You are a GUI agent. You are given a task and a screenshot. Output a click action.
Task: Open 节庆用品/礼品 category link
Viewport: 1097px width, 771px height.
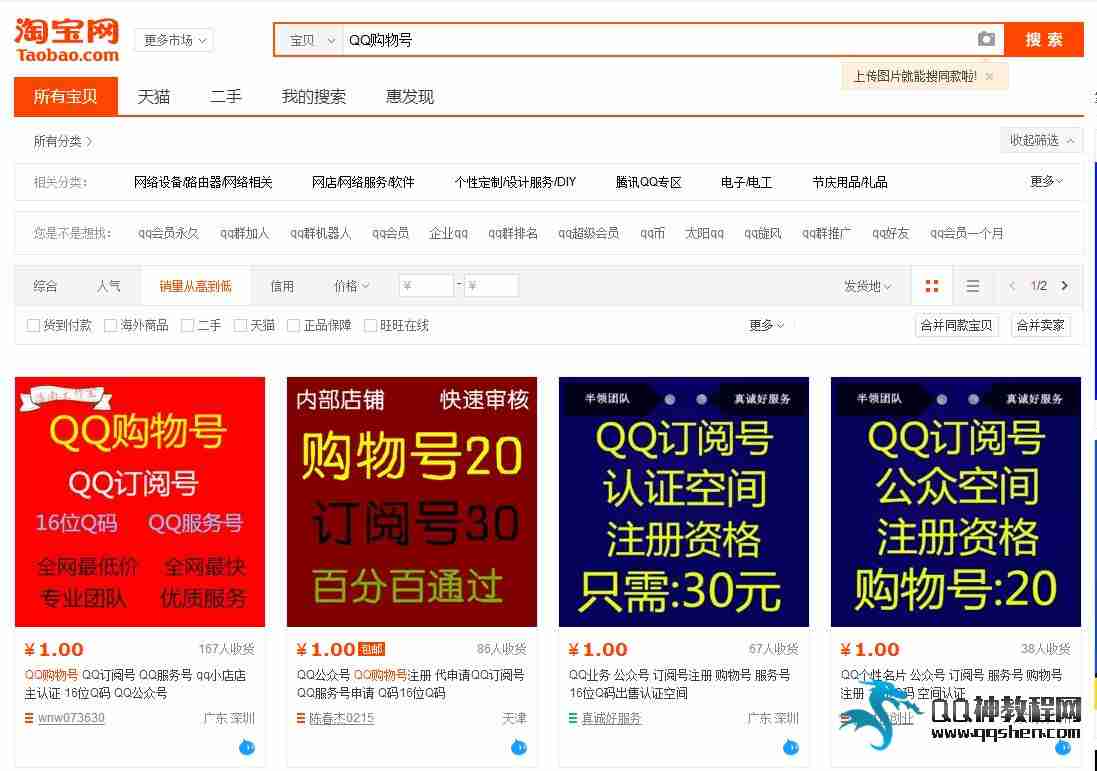[x=850, y=182]
